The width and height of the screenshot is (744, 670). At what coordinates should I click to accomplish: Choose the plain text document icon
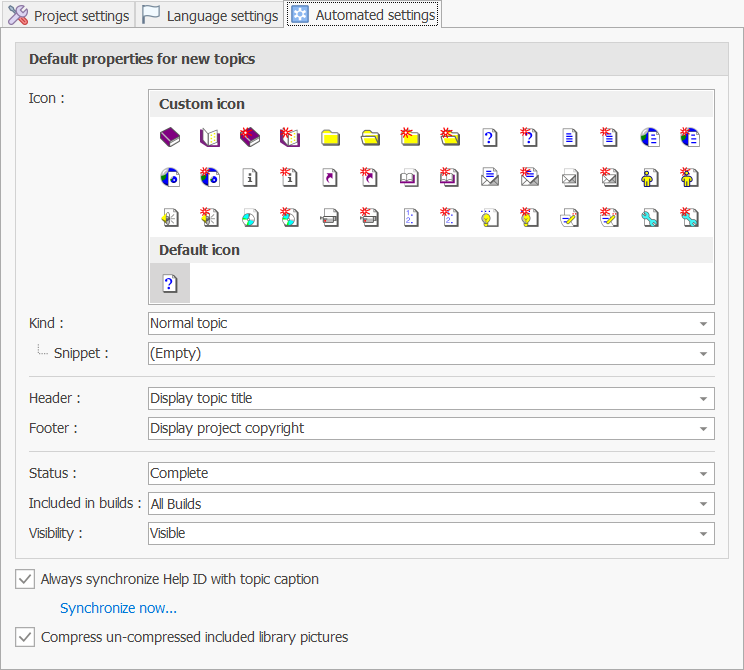click(569, 138)
